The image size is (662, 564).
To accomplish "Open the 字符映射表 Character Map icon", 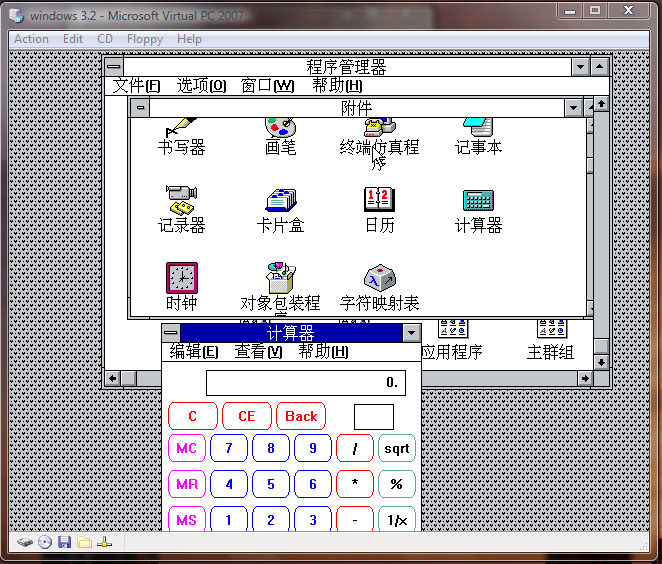I will (x=380, y=278).
